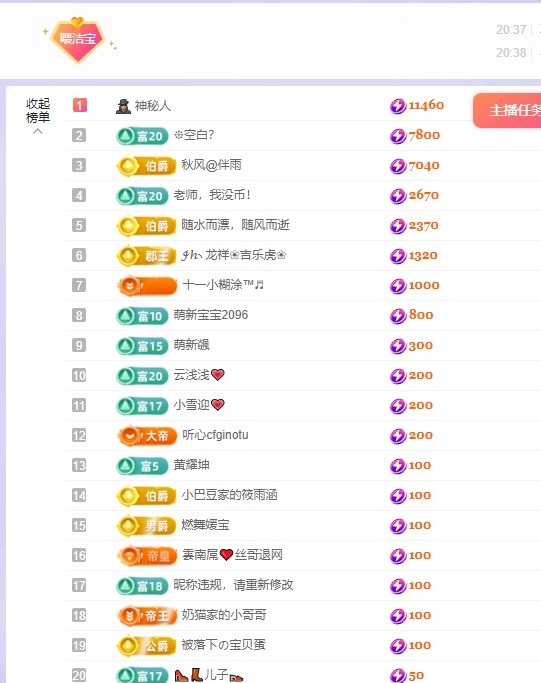The width and height of the screenshot is (541, 683).
Task: Select username 老师，我没币!
Action: (212, 195)
